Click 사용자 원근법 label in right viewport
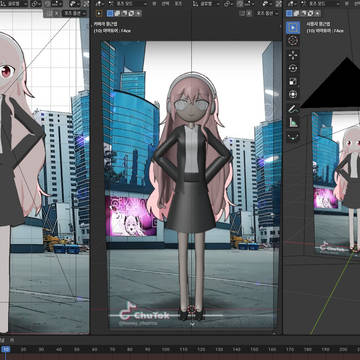The image size is (360, 360). [318, 24]
